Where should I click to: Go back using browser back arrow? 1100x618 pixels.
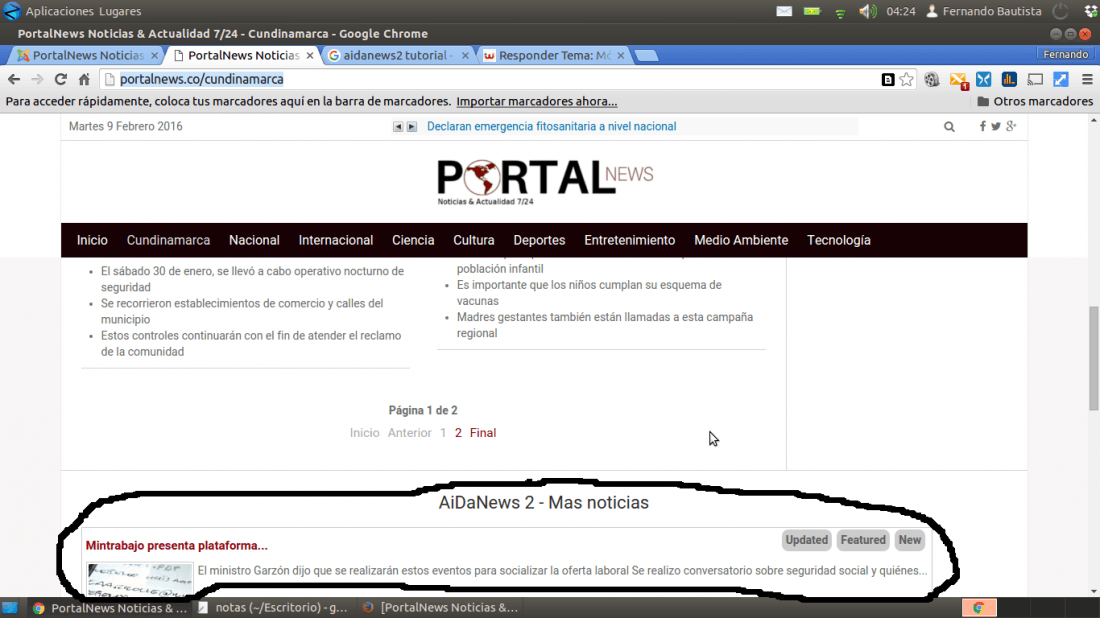pos(14,79)
